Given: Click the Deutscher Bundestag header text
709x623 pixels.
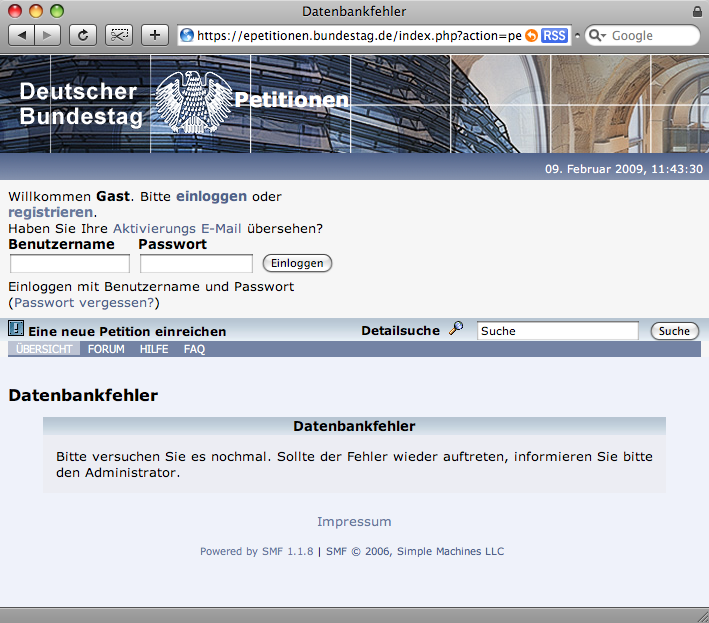Looking at the screenshot, I should (x=81, y=104).
